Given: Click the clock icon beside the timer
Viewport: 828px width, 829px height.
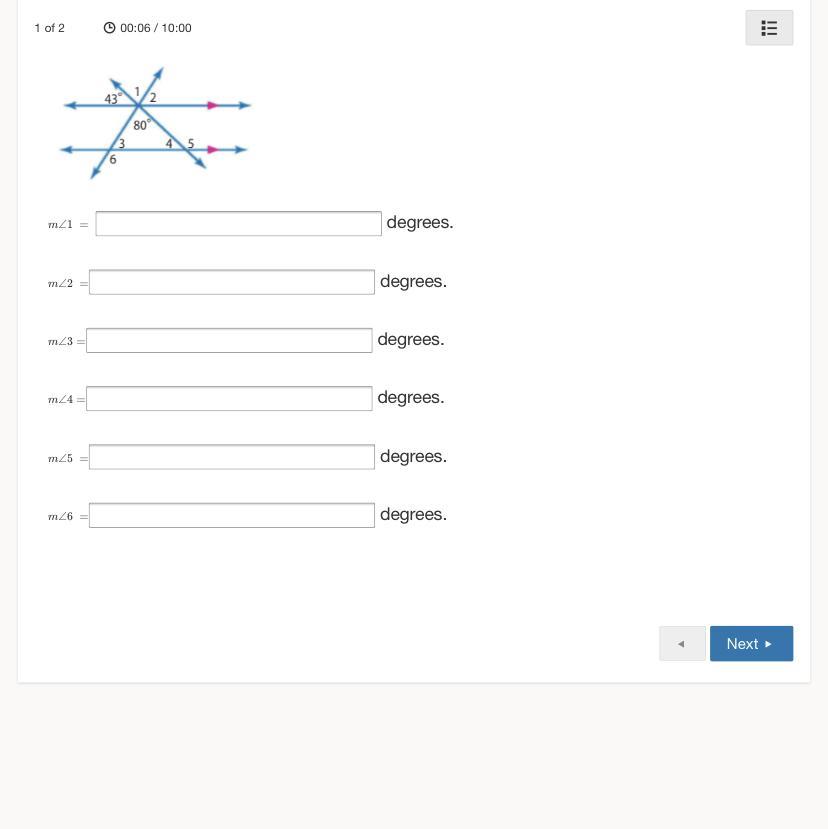Looking at the screenshot, I should tap(109, 28).
